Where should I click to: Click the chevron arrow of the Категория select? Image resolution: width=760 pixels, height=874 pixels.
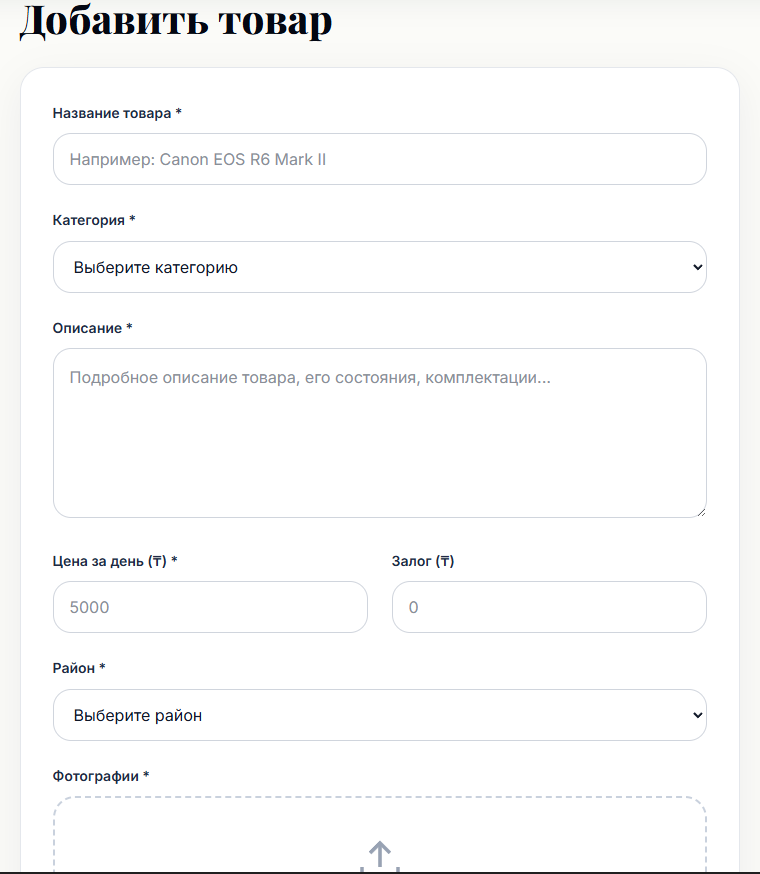[x=697, y=267]
